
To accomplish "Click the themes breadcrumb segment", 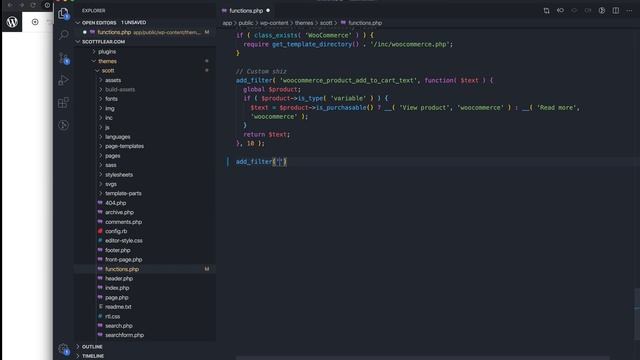I will 304,23.
